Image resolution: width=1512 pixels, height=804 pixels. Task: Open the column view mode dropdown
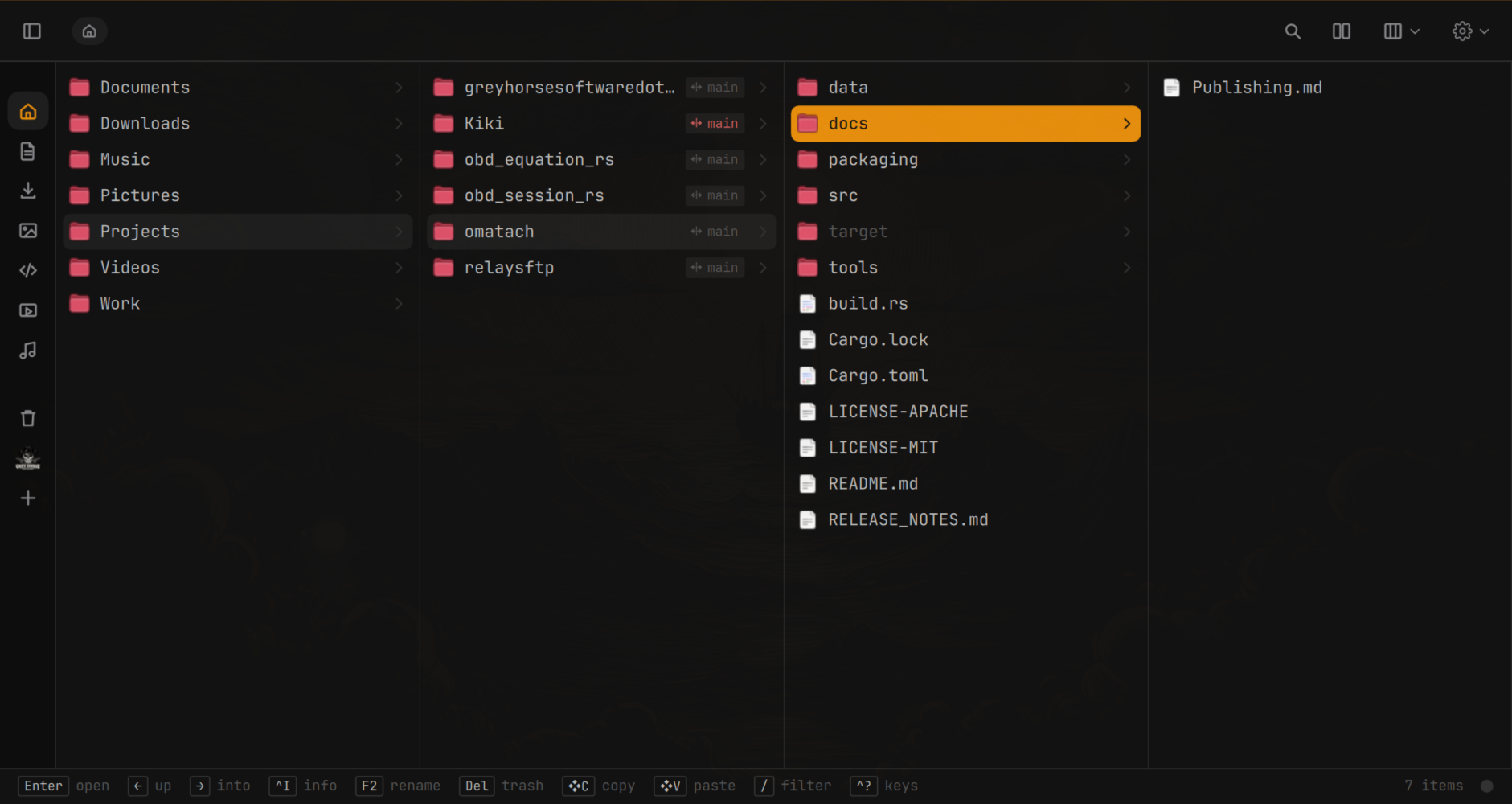coord(1401,31)
